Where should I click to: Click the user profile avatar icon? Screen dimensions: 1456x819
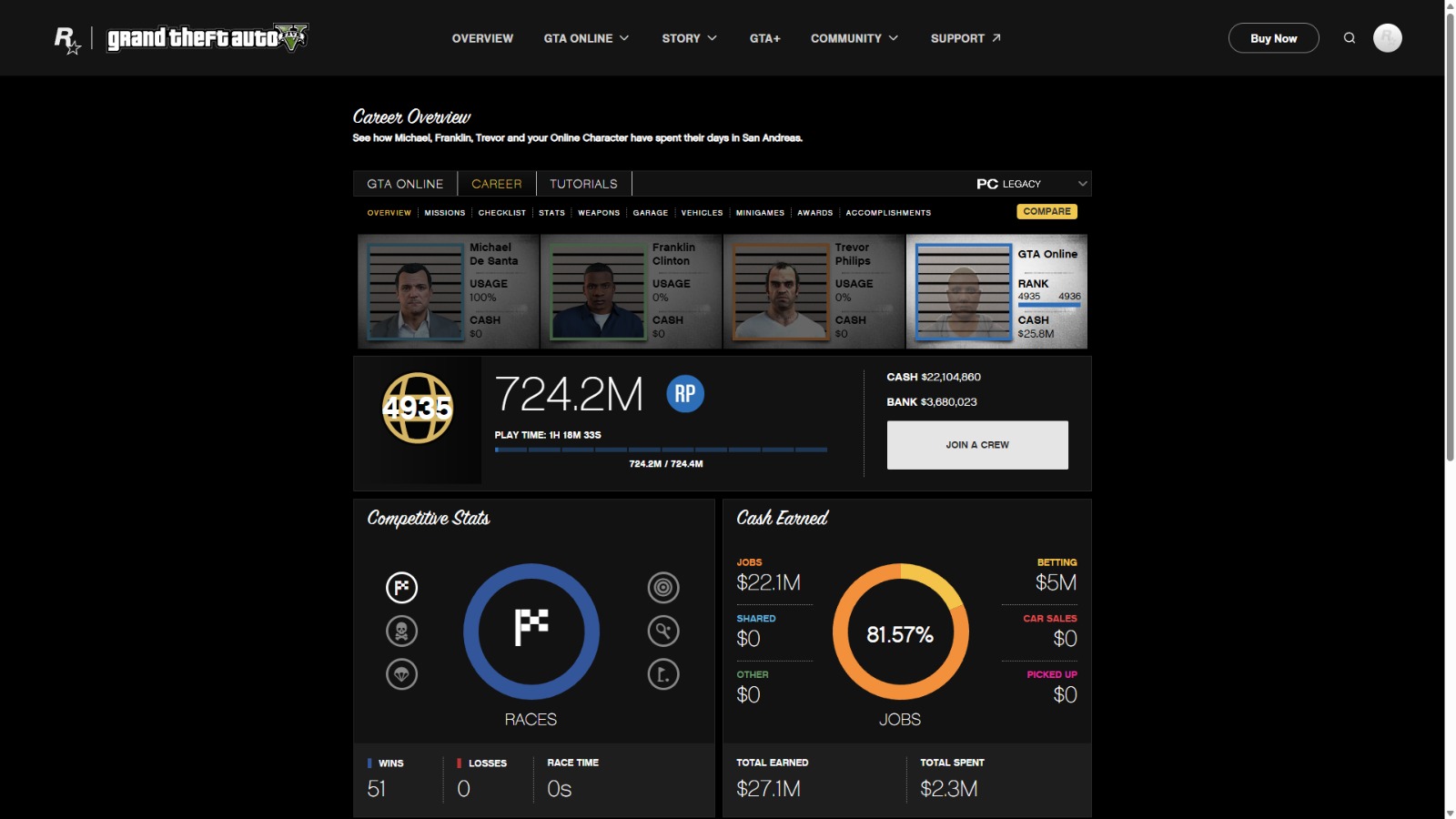pos(1387,38)
